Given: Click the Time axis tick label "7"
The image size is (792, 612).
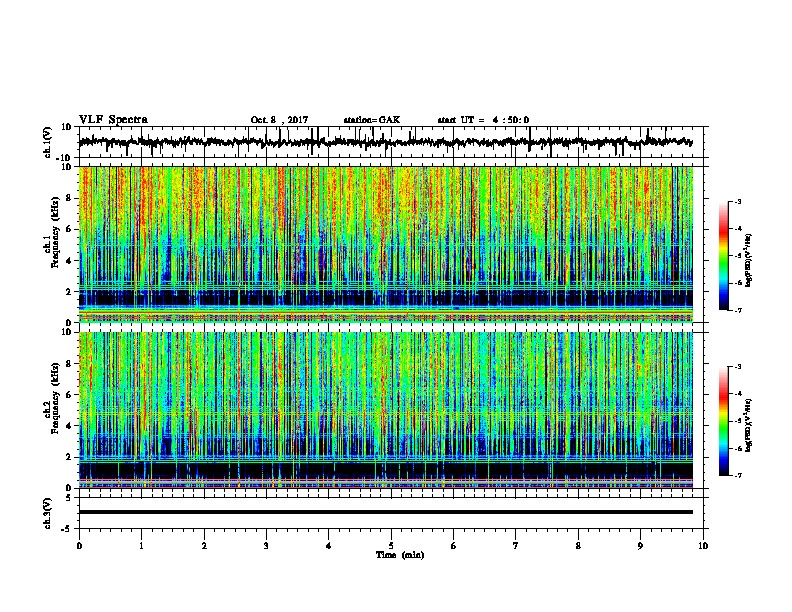Looking at the screenshot, I should [x=516, y=546].
